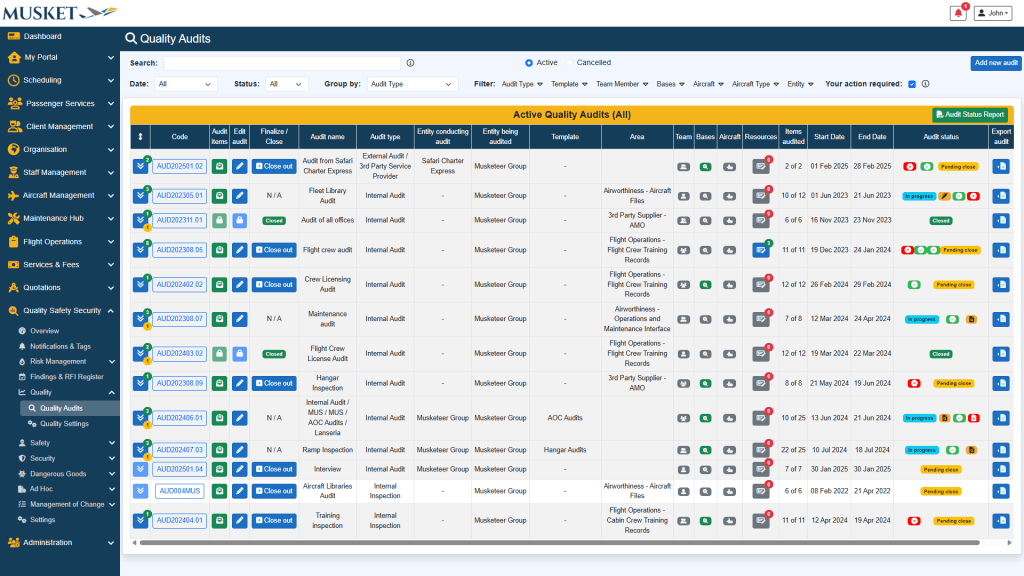Edit audit AUD202305.01 with pencil icon

click(239, 196)
